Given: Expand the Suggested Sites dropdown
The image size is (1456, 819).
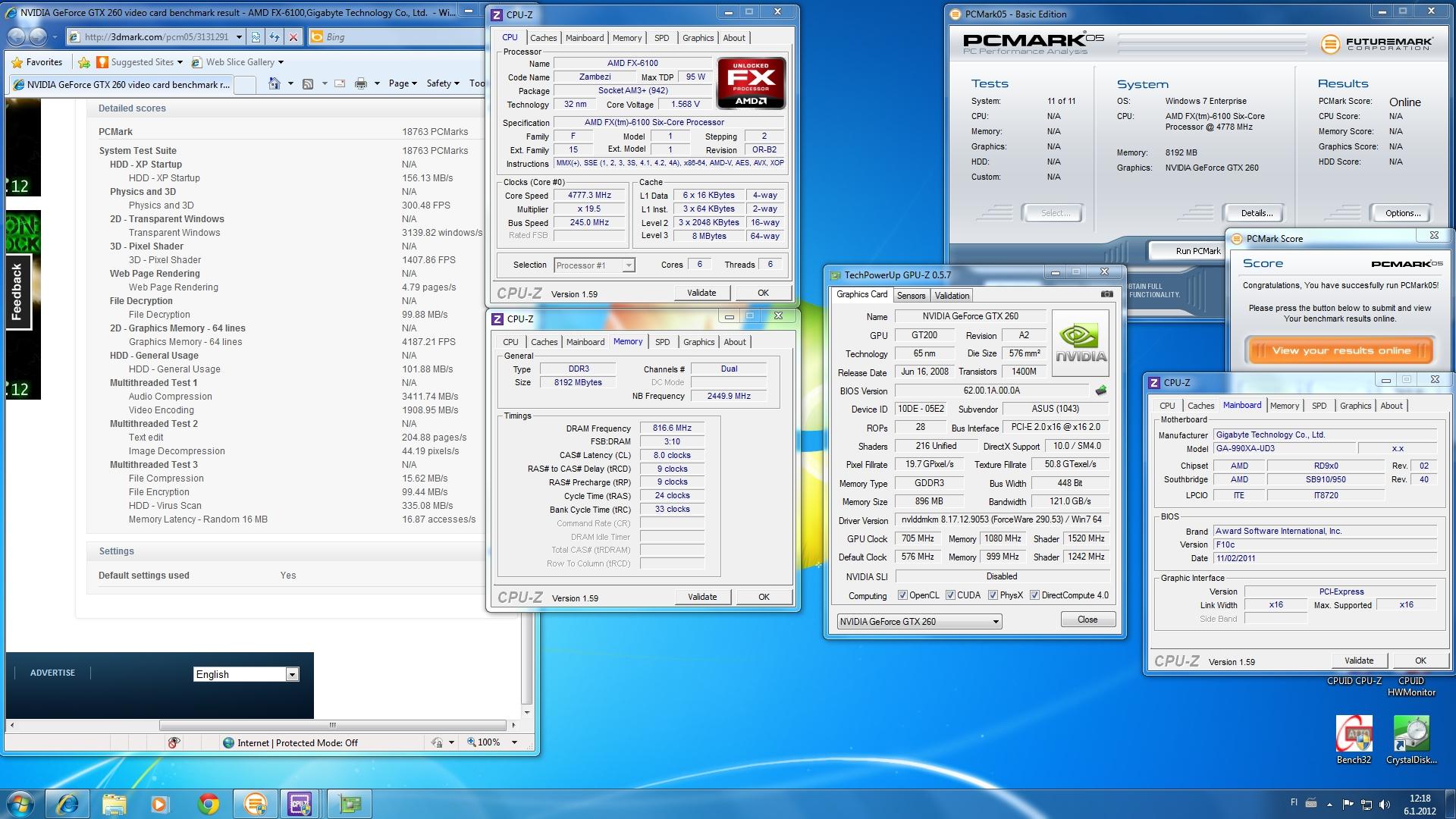Looking at the screenshot, I should pyautogui.click(x=180, y=62).
